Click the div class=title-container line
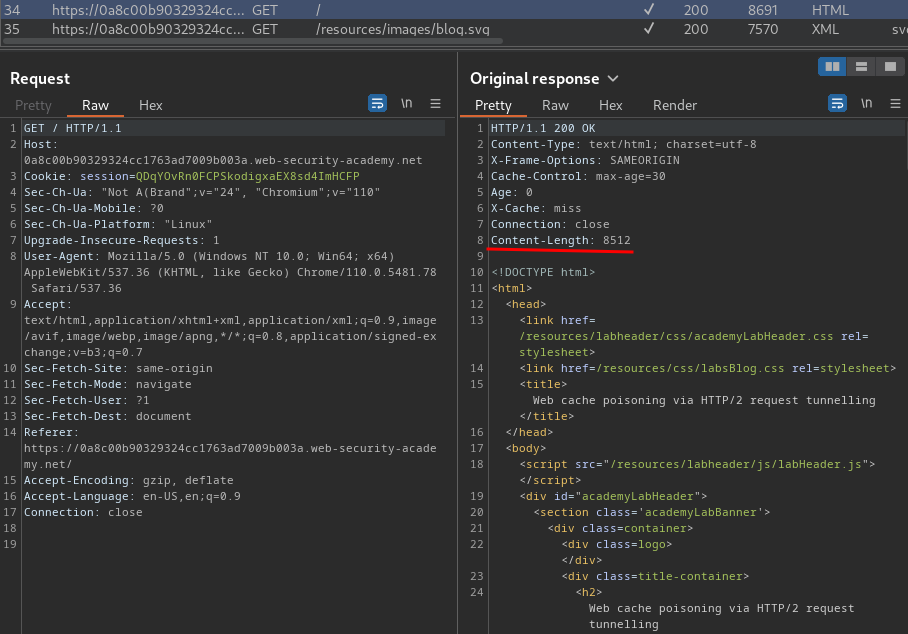Image resolution: width=908 pixels, height=634 pixels. (655, 576)
